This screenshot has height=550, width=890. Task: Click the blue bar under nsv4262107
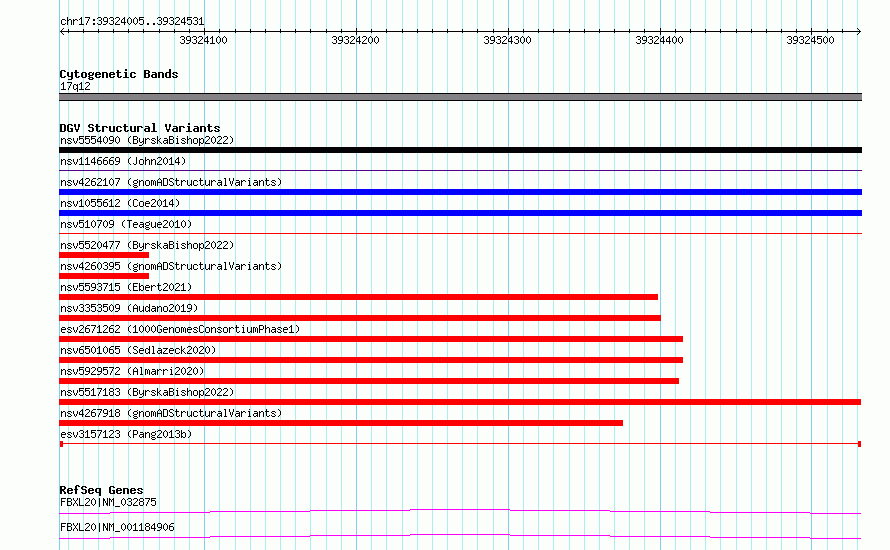[460, 192]
